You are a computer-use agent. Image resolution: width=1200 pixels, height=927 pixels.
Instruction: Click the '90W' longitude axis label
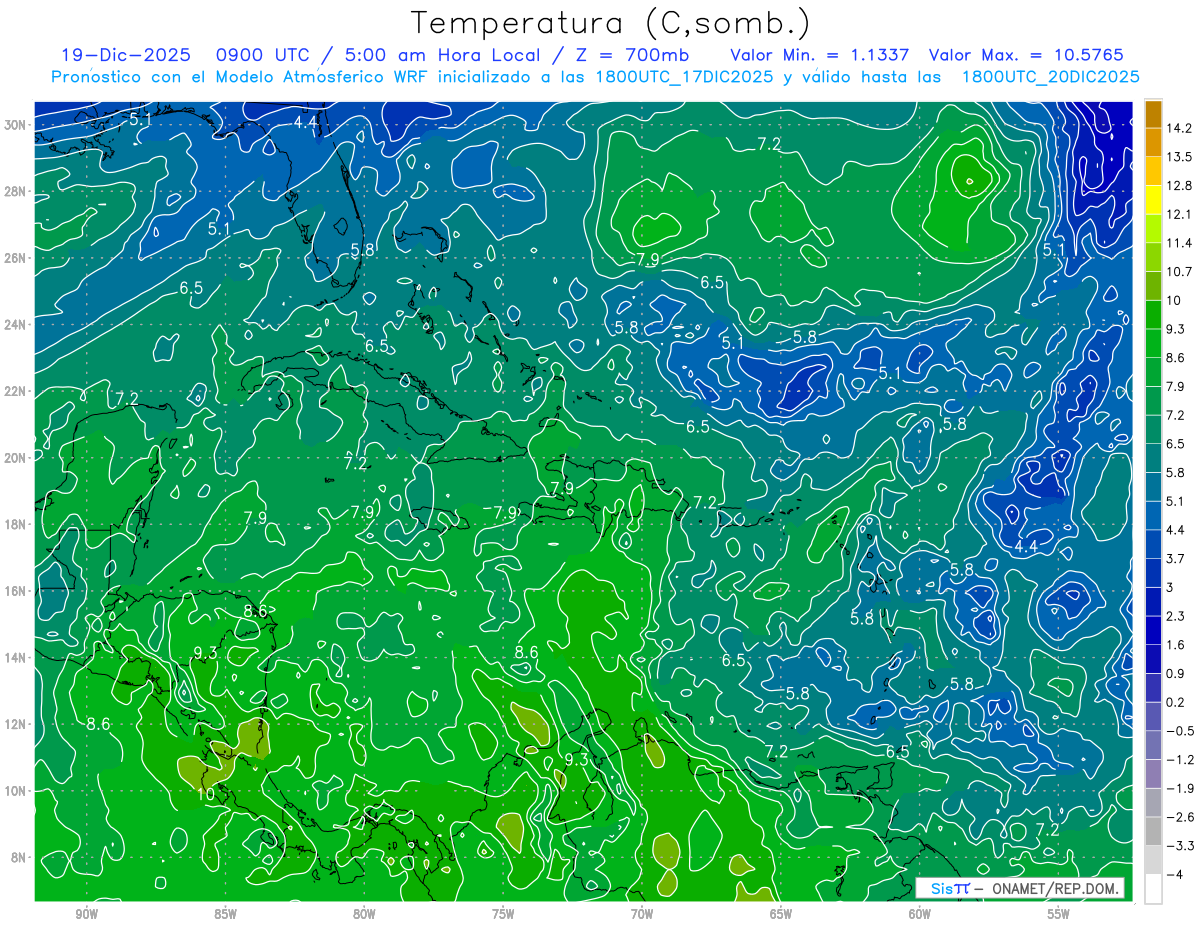[87, 914]
